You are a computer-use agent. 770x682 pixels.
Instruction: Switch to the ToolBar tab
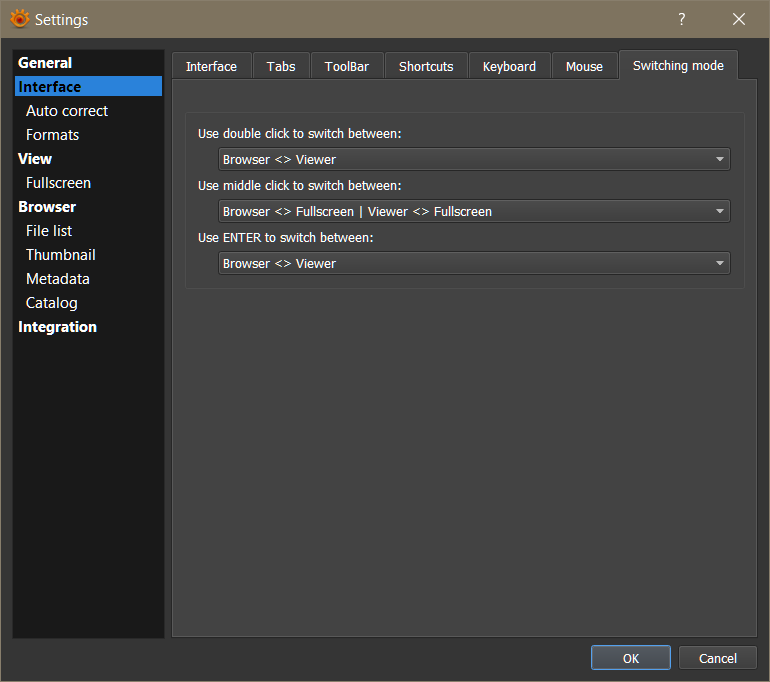pyautogui.click(x=347, y=66)
